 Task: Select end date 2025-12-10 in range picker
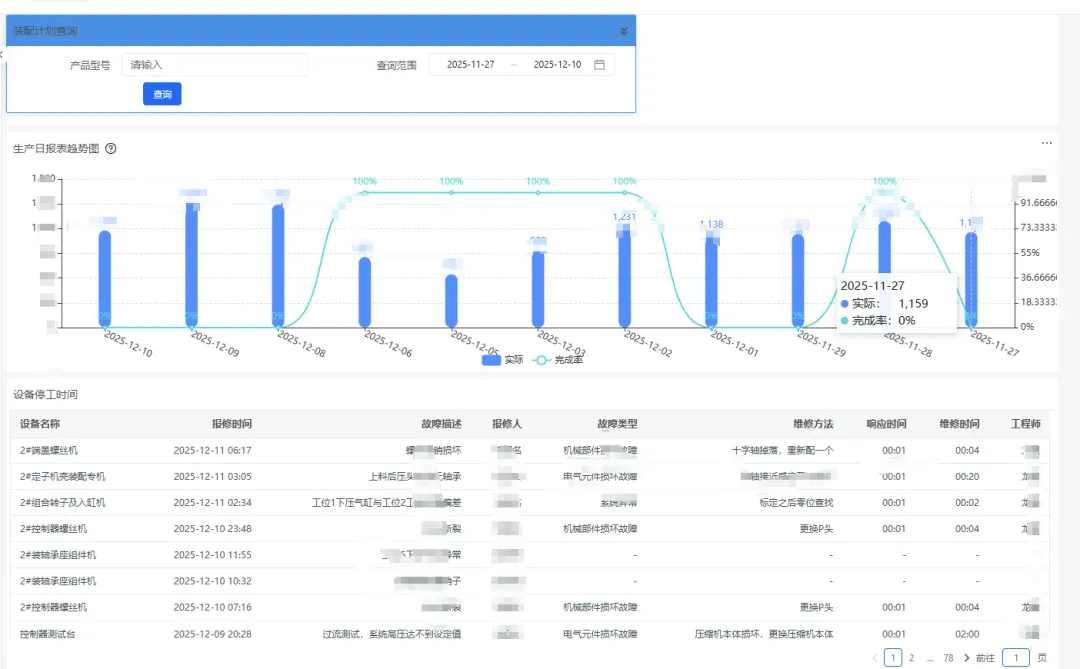tap(557, 65)
